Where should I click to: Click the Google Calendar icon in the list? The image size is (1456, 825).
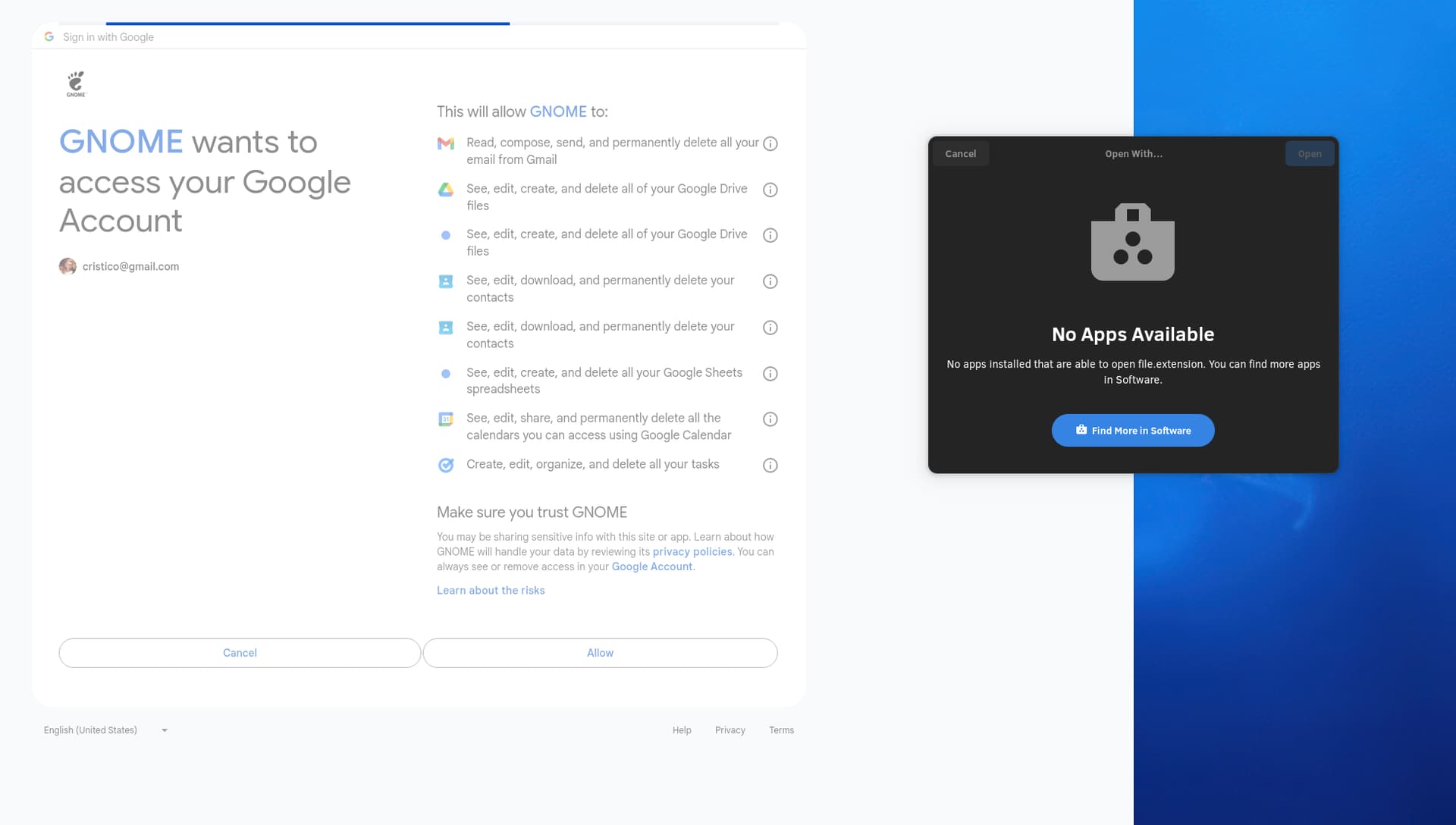click(446, 419)
